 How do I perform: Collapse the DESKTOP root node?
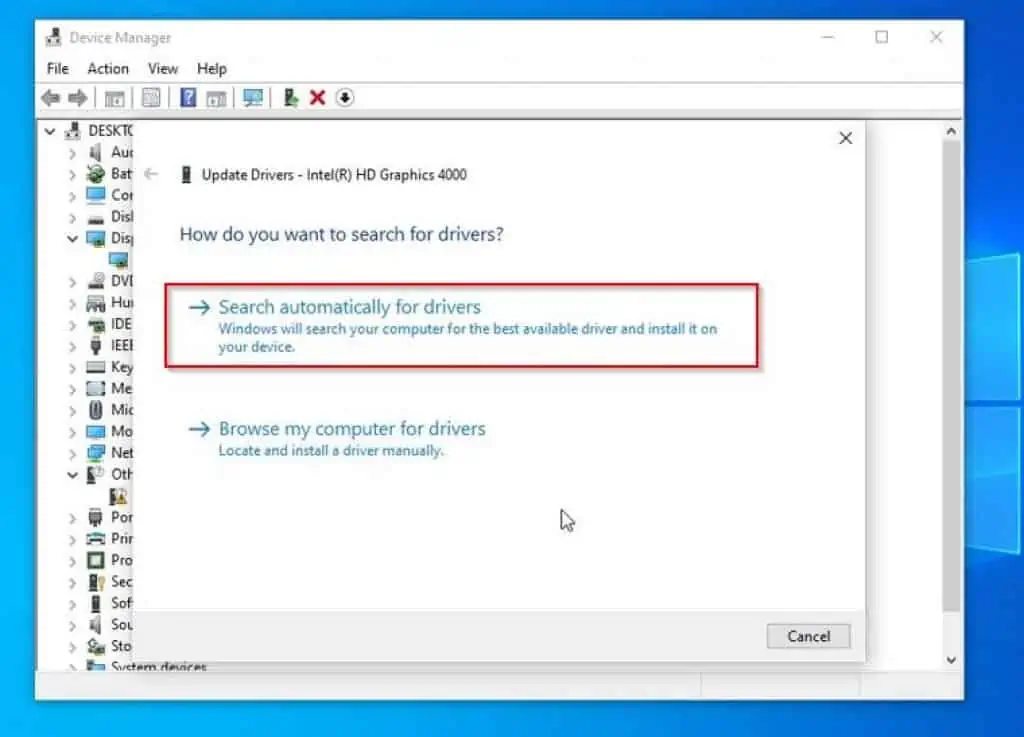click(50, 131)
